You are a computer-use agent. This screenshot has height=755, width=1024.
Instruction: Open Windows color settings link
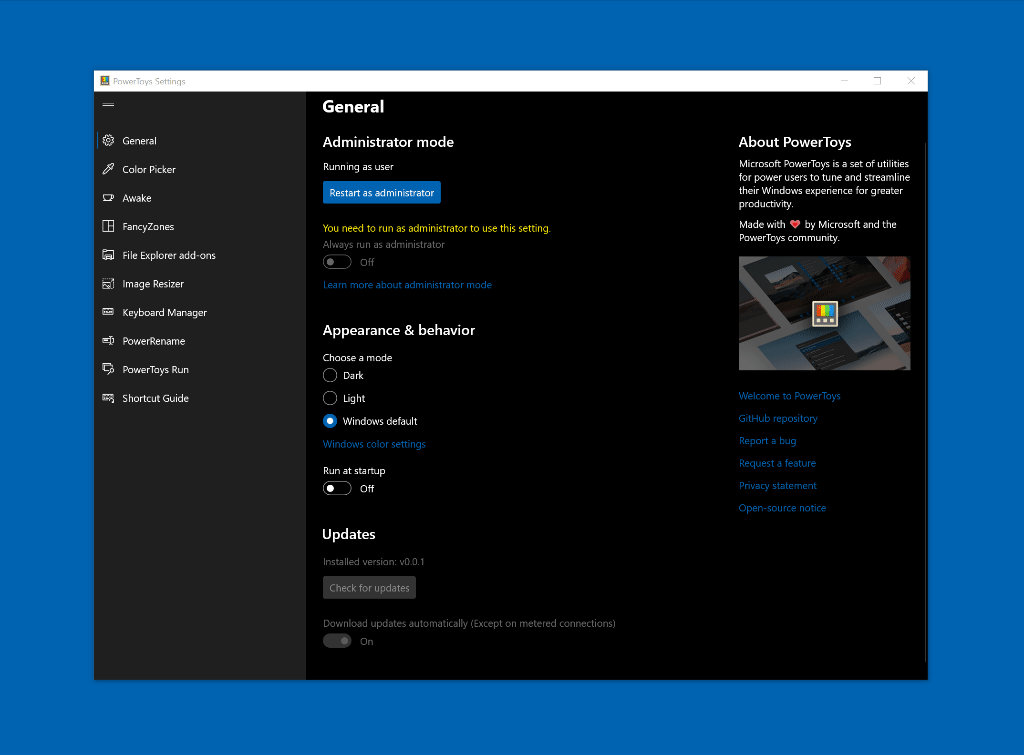click(x=374, y=444)
